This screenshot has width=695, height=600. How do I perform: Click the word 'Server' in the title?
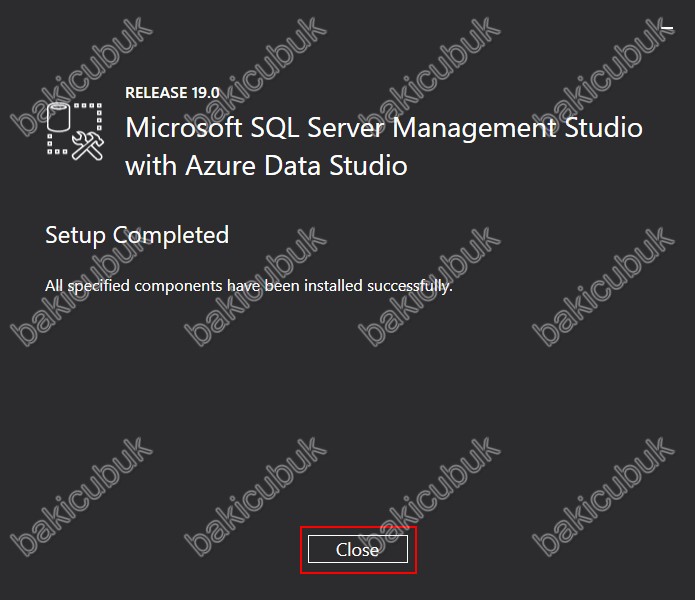[345, 128]
